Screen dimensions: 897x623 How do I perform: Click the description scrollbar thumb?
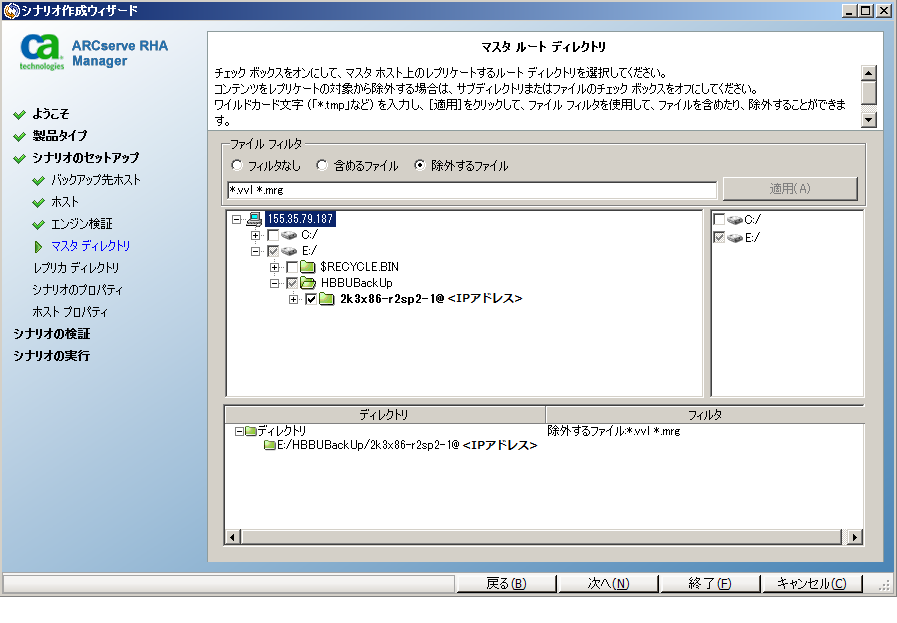(x=869, y=93)
